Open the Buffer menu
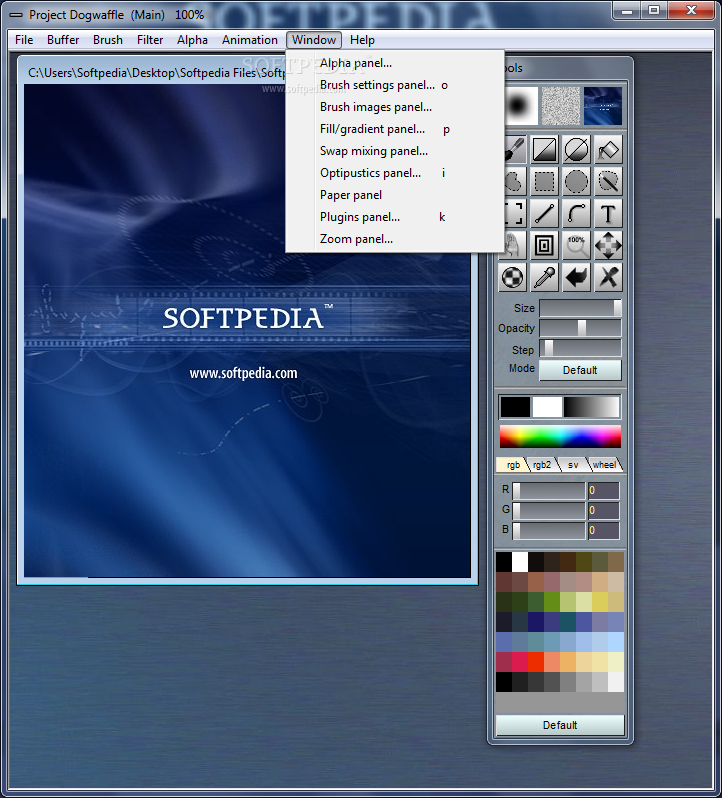722x798 pixels. pyautogui.click(x=63, y=40)
